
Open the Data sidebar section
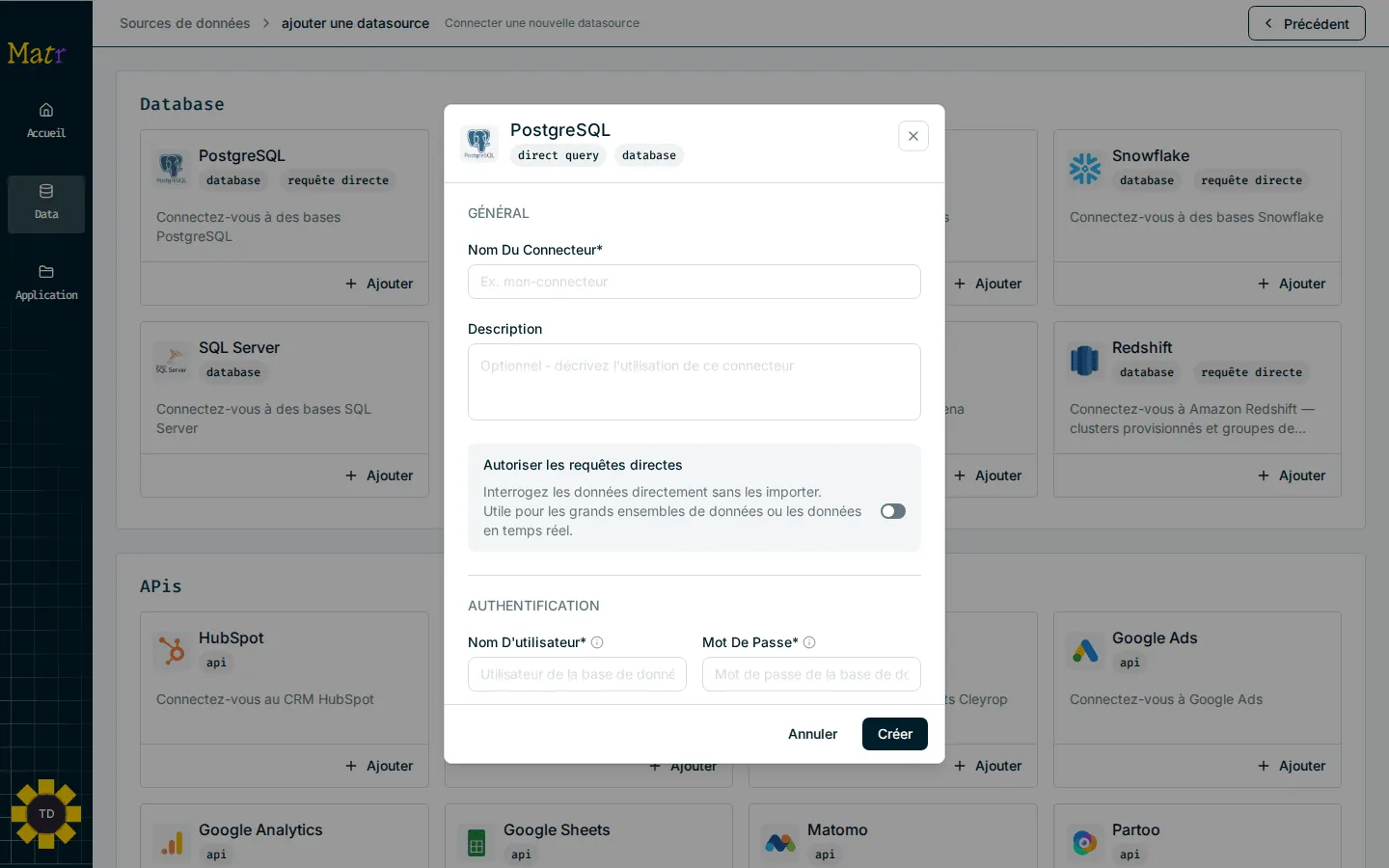pos(46,203)
